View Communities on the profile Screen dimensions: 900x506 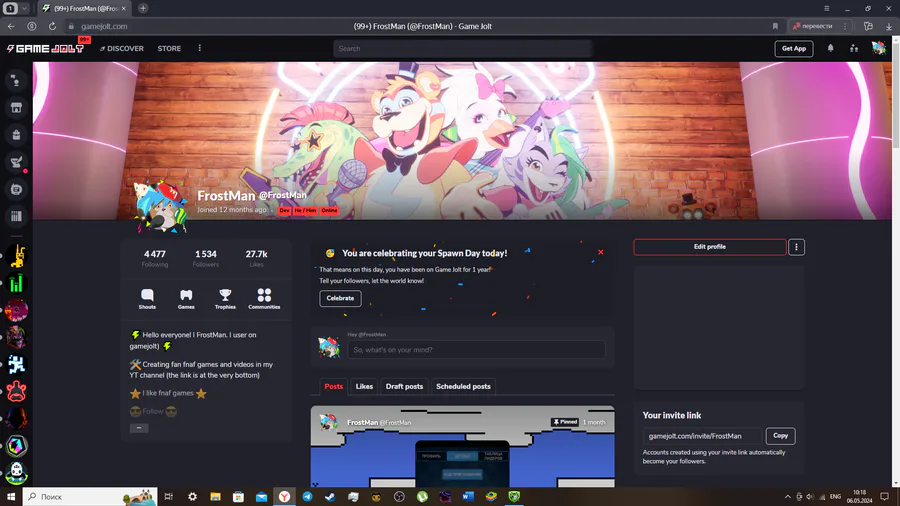pos(264,299)
